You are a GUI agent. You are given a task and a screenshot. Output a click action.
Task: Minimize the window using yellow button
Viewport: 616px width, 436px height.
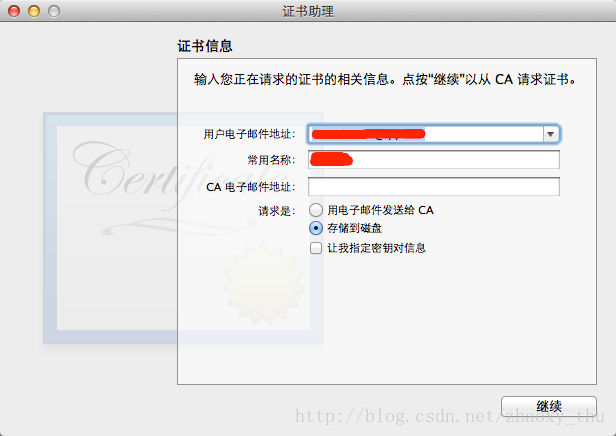pos(34,11)
